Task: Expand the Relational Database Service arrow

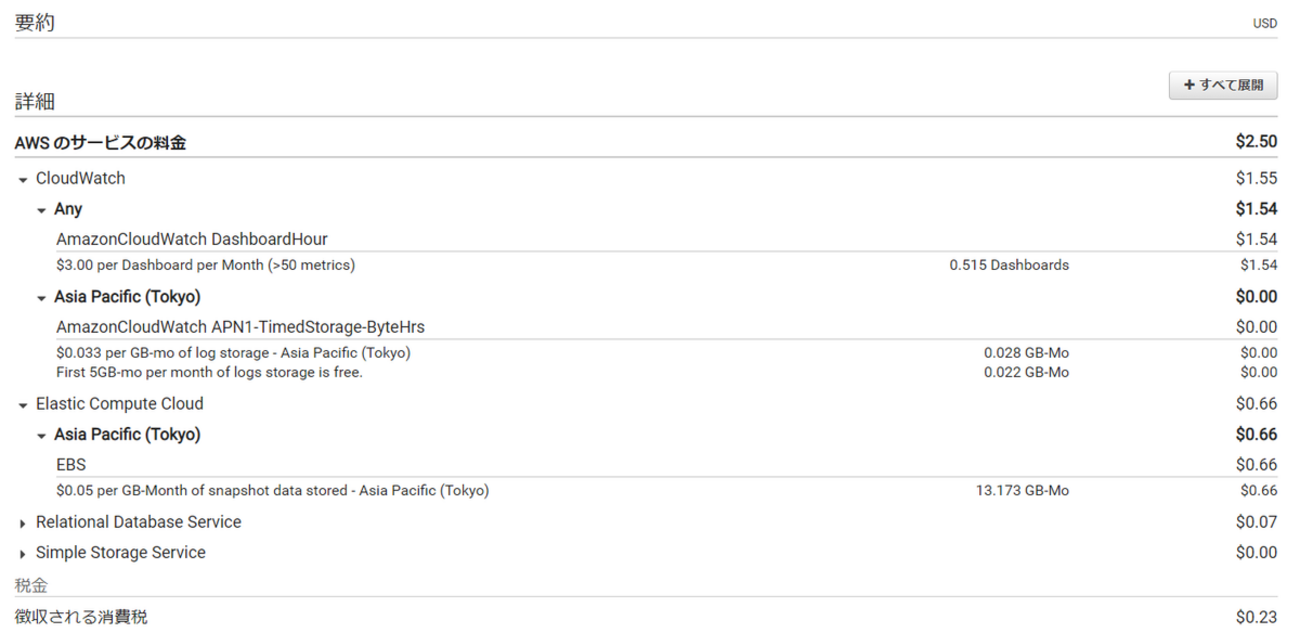Action: coord(23,523)
